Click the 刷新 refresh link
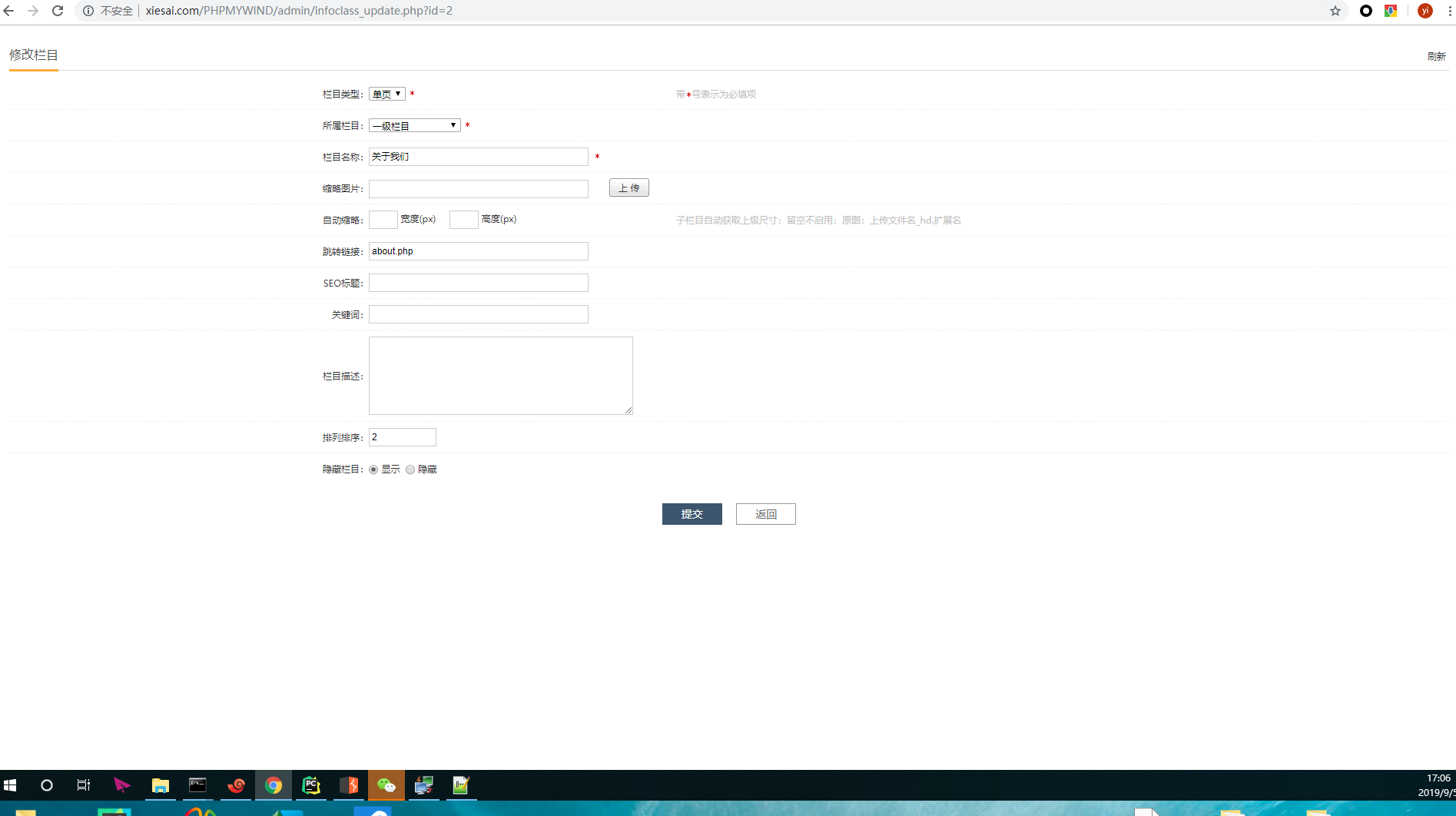1456x816 pixels. [1437, 56]
